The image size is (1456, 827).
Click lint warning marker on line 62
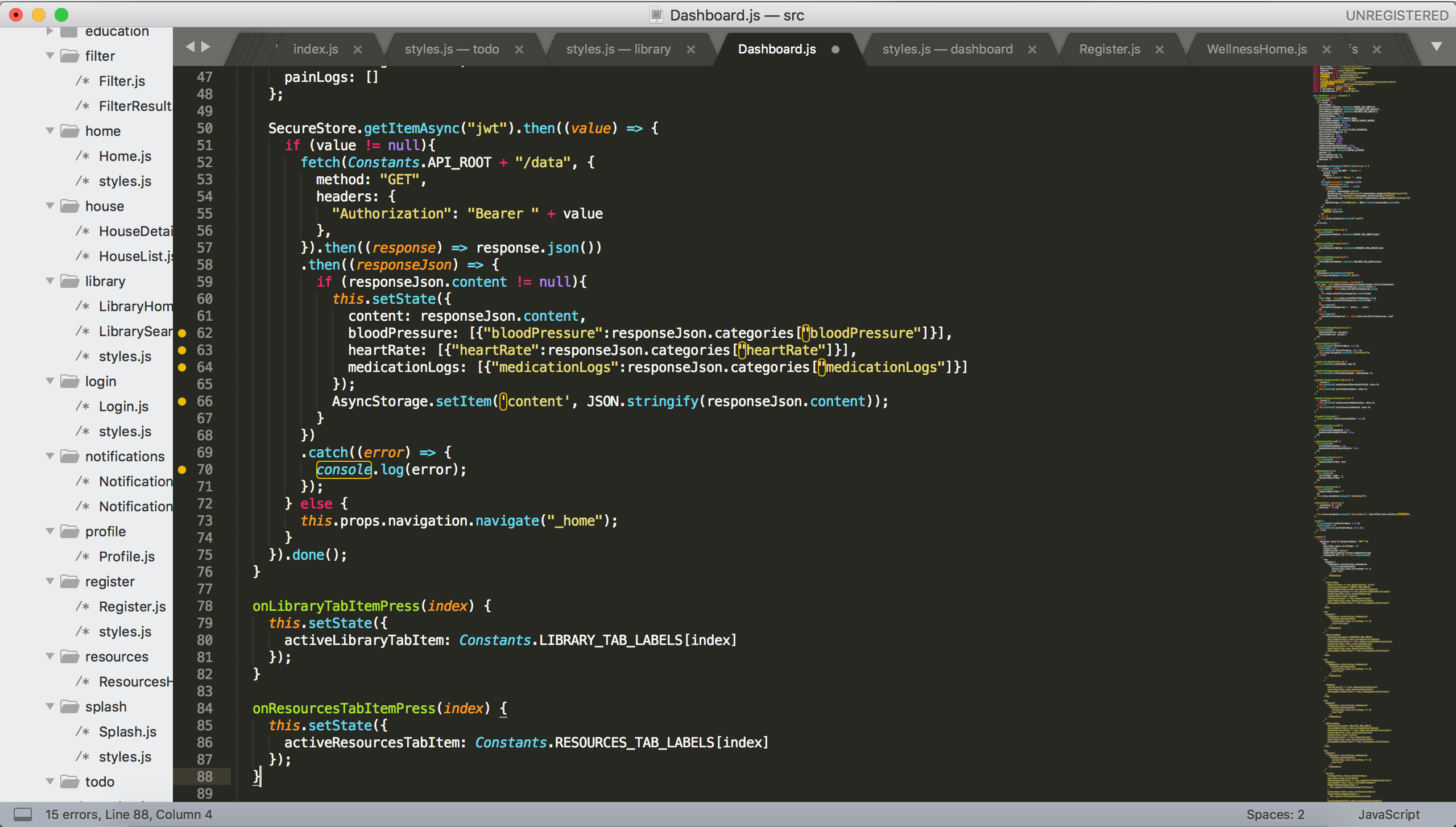pyautogui.click(x=182, y=333)
